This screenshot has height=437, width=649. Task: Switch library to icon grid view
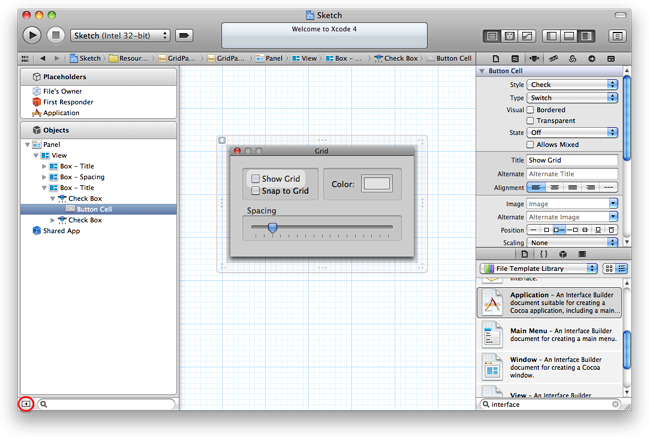tap(608, 269)
